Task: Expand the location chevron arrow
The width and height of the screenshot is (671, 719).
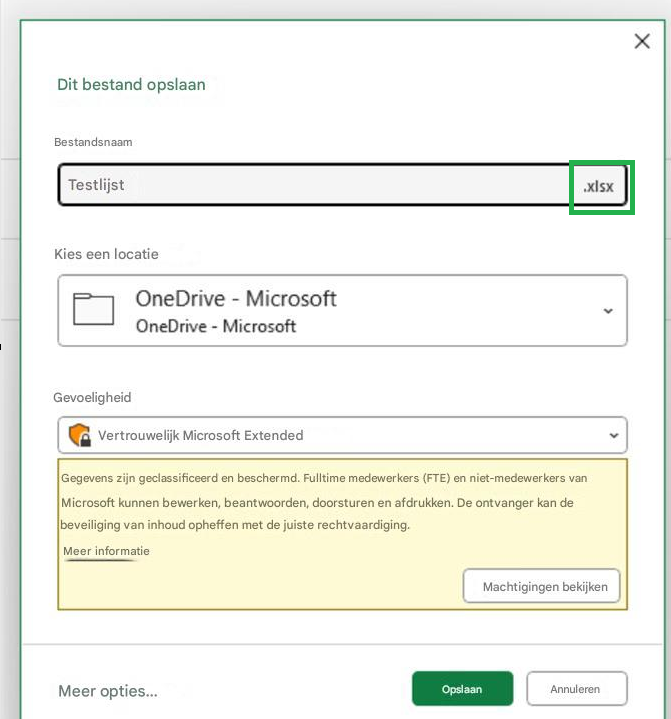Action: click(x=608, y=311)
